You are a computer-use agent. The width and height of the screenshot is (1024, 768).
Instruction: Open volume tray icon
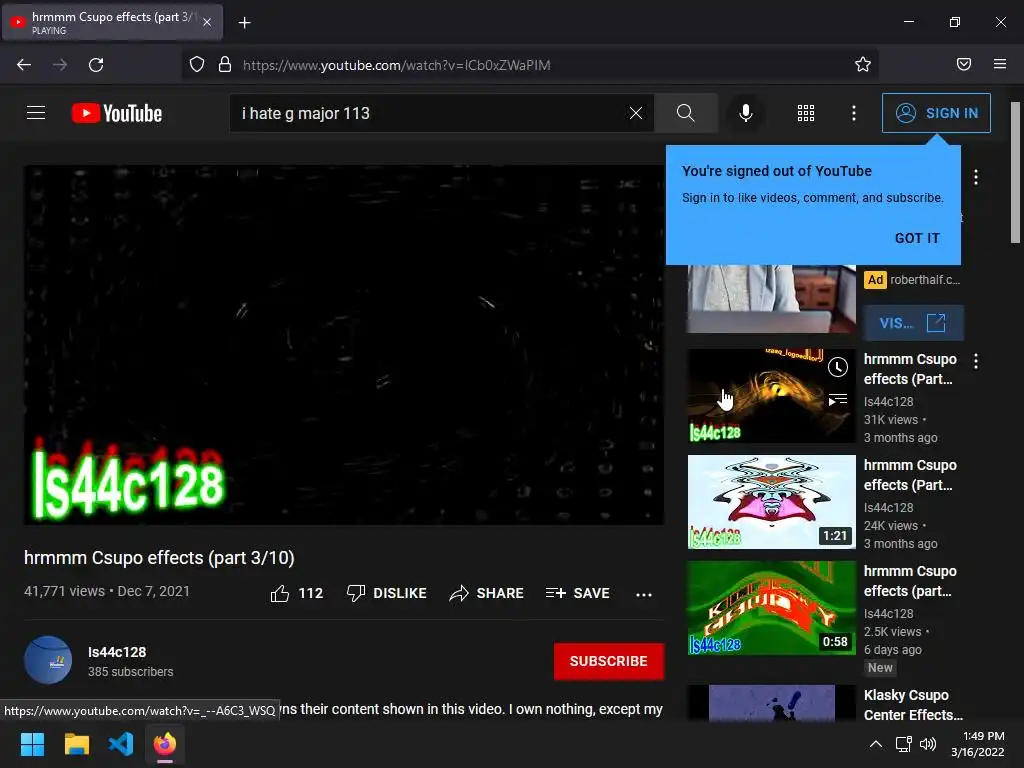pos(927,744)
